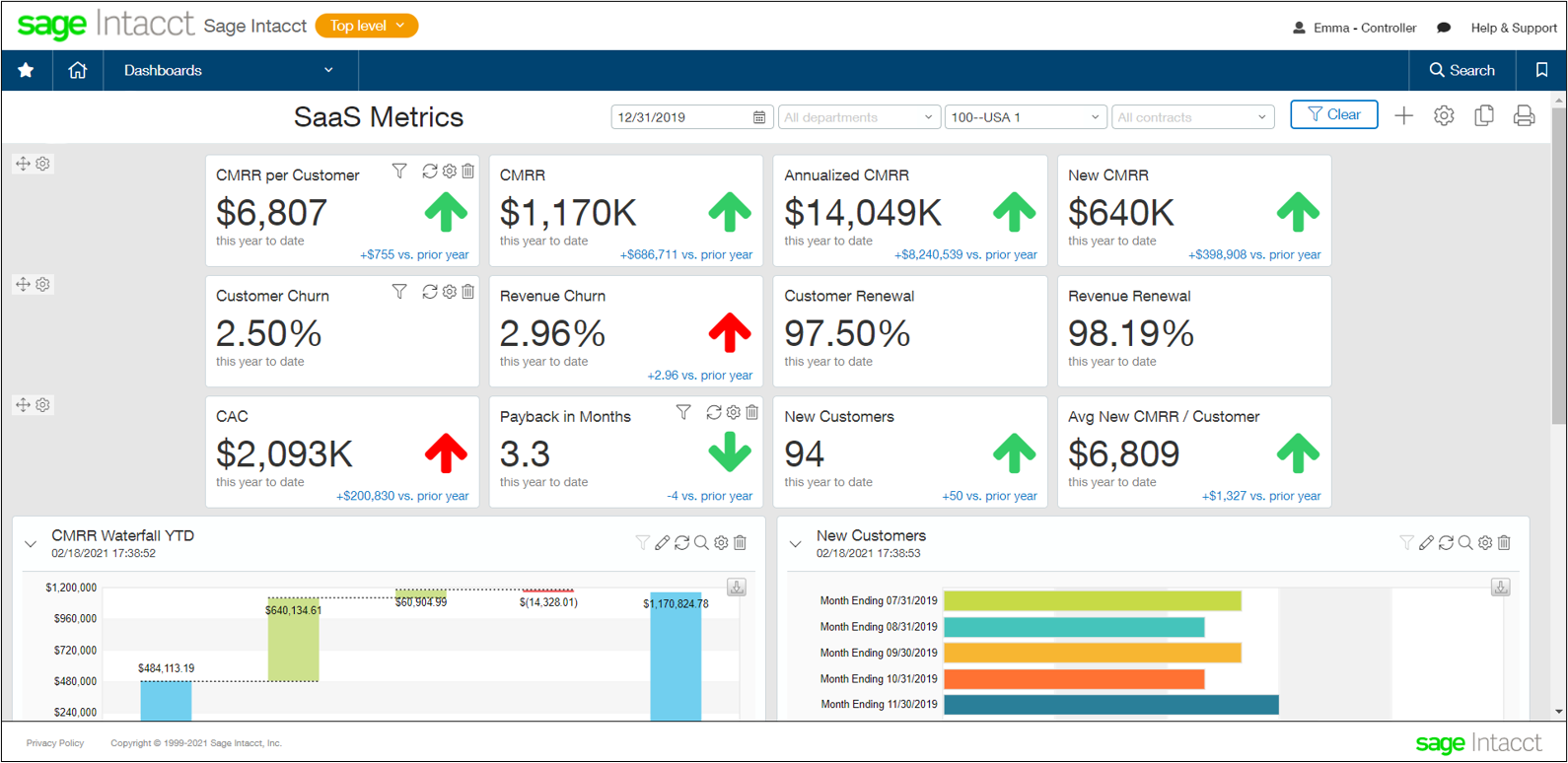The height and width of the screenshot is (763, 1568).
Task: Delete the Customer Churn card
Action: (467, 291)
